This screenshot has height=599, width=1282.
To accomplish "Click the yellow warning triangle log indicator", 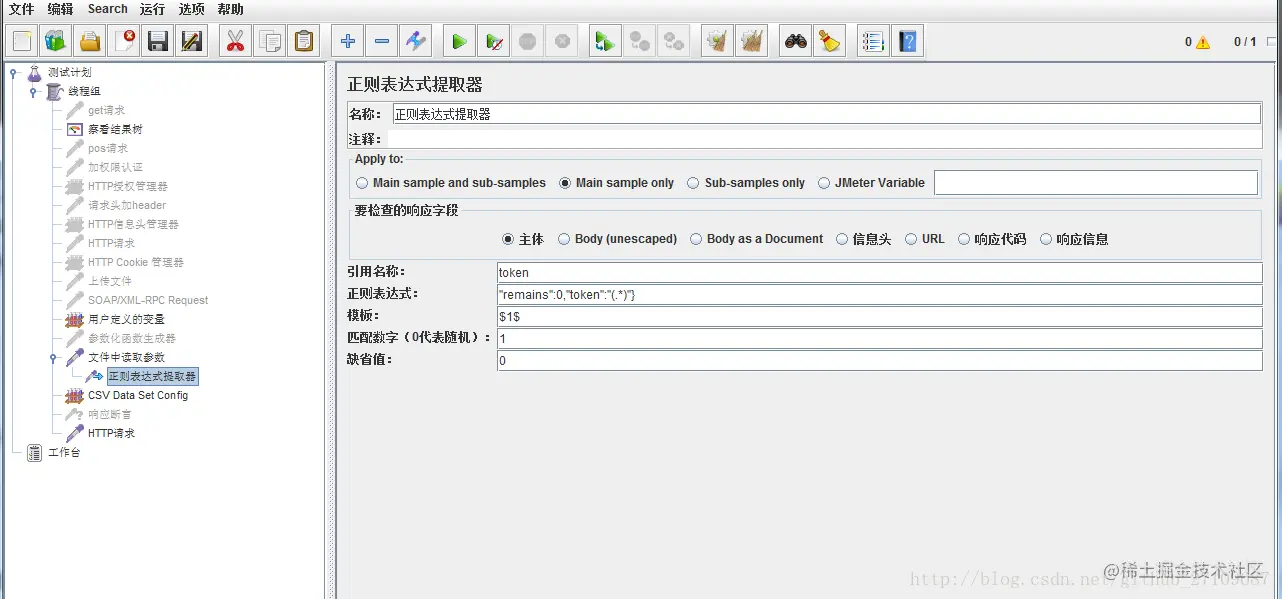I will tap(1202, 42).
